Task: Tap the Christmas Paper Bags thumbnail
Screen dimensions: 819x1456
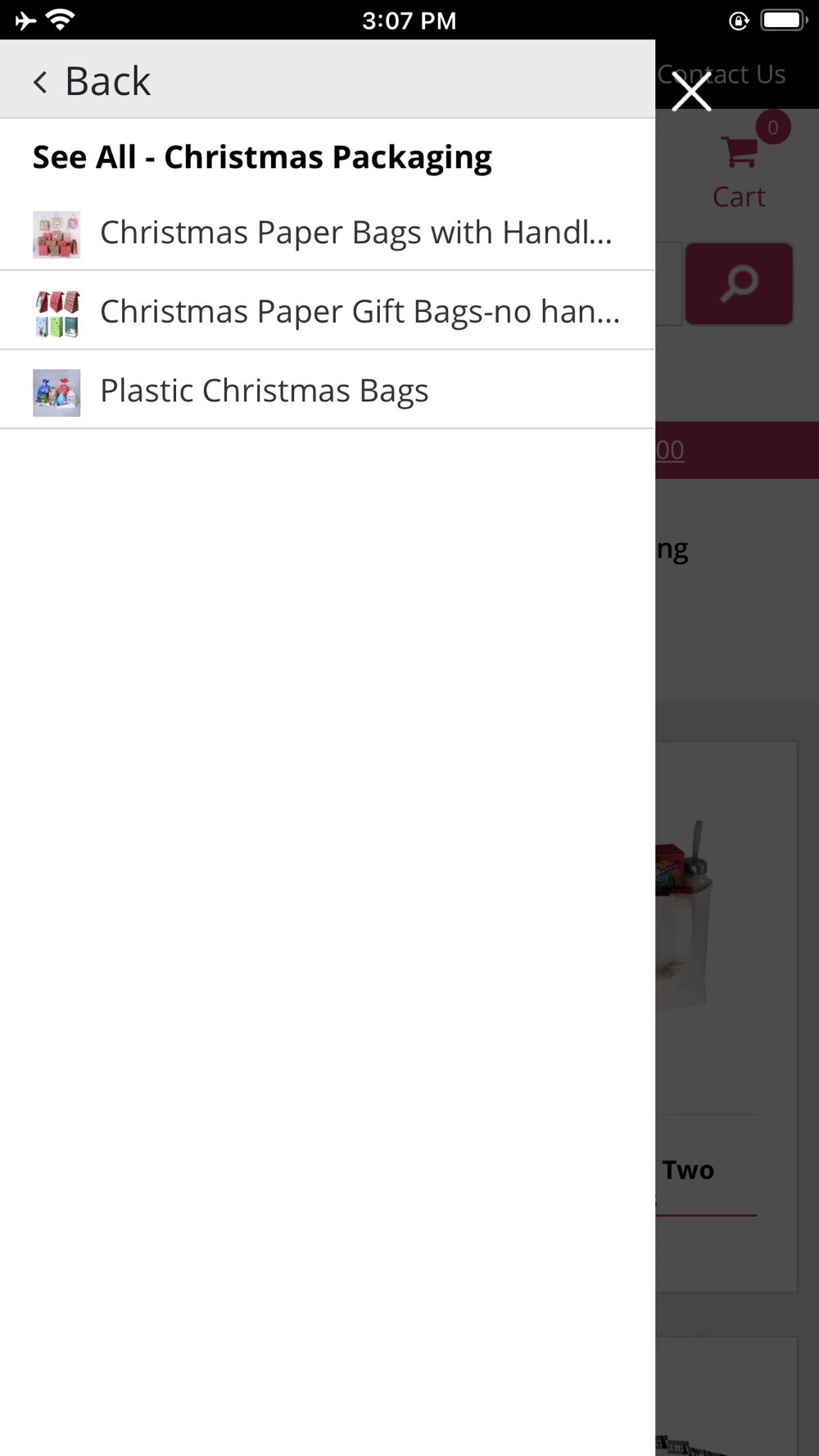Action: [x=57, y=234]
